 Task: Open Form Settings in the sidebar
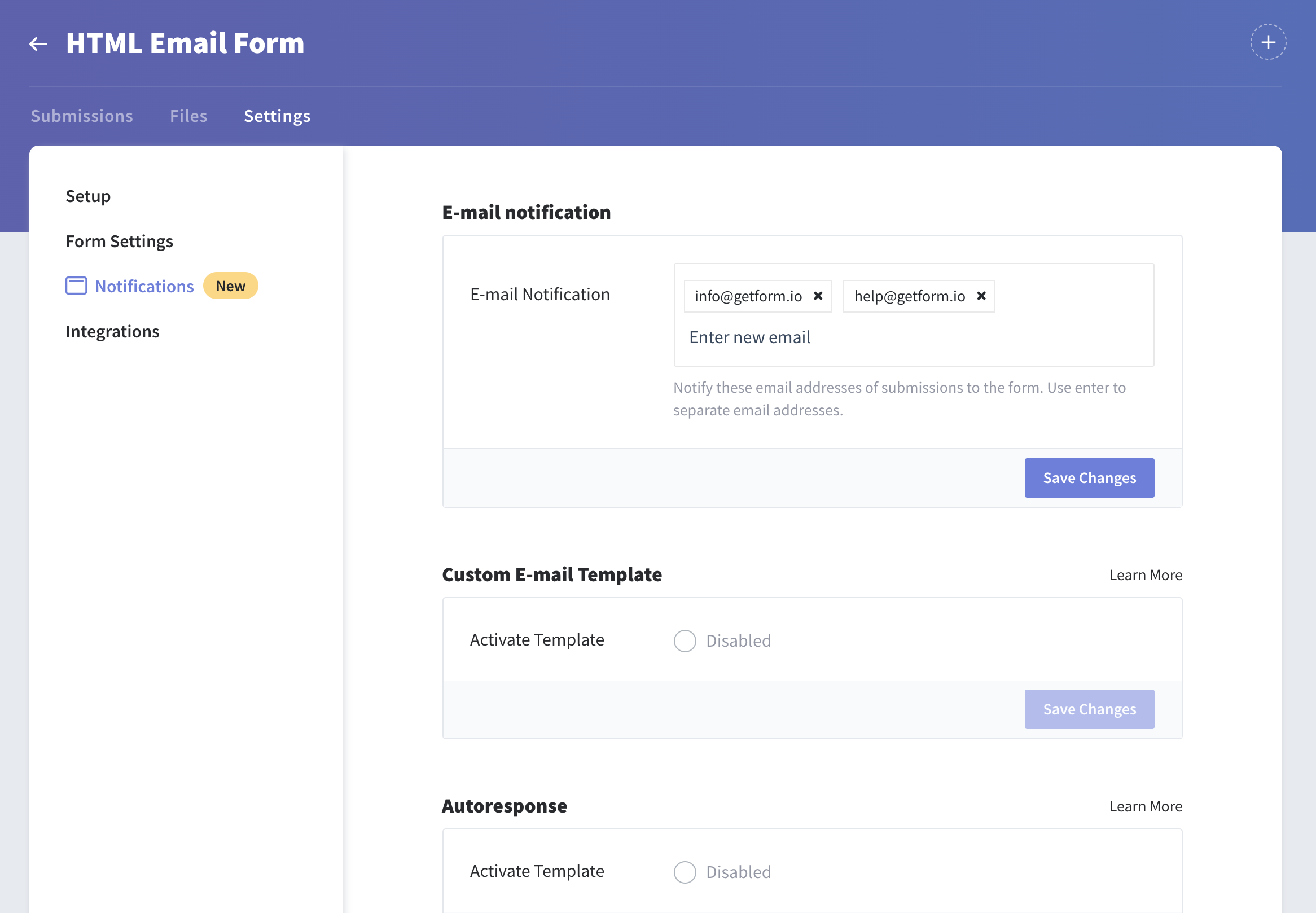click(x=119, y=241)
